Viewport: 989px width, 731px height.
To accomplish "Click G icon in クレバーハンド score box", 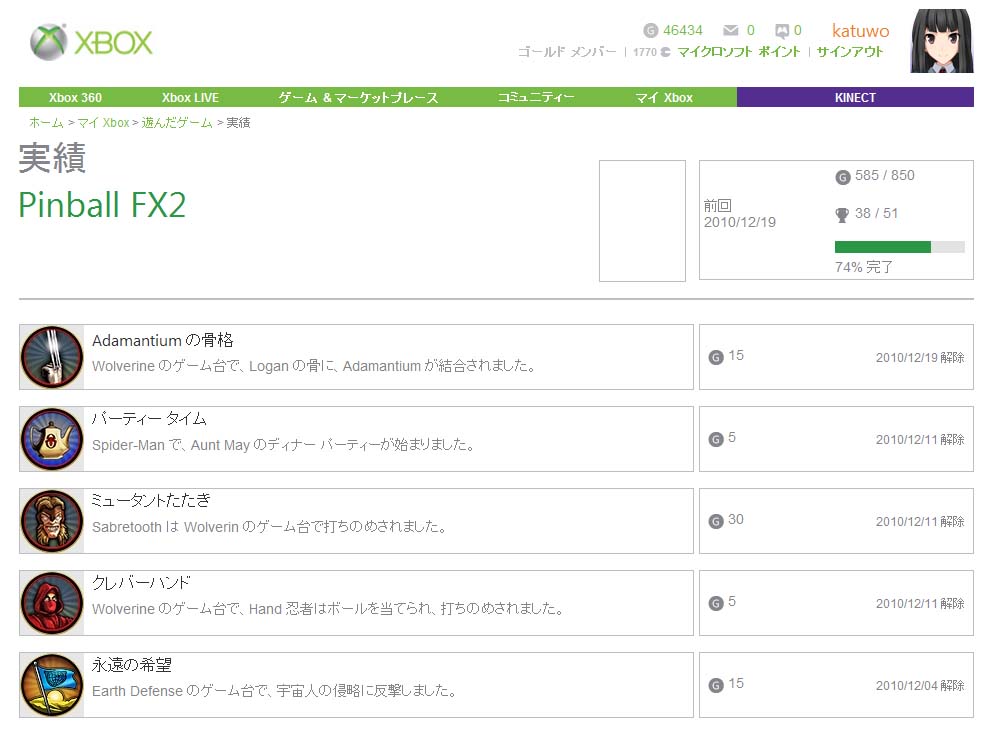I will (716, 604).
